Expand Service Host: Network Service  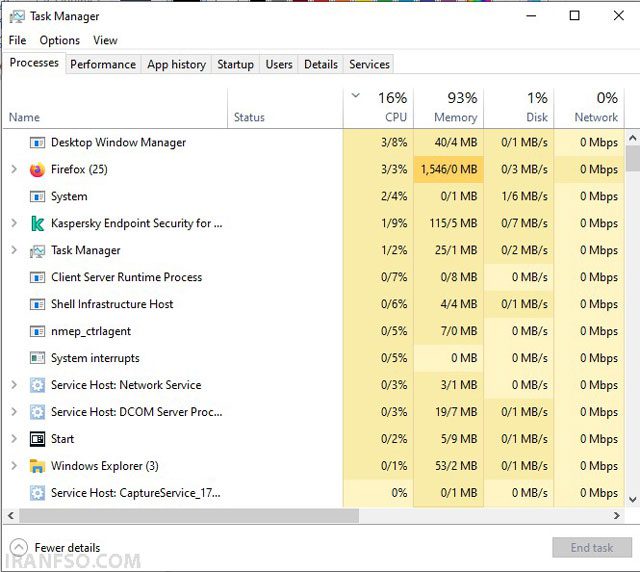pyautogui.click(x=14, y=385)
